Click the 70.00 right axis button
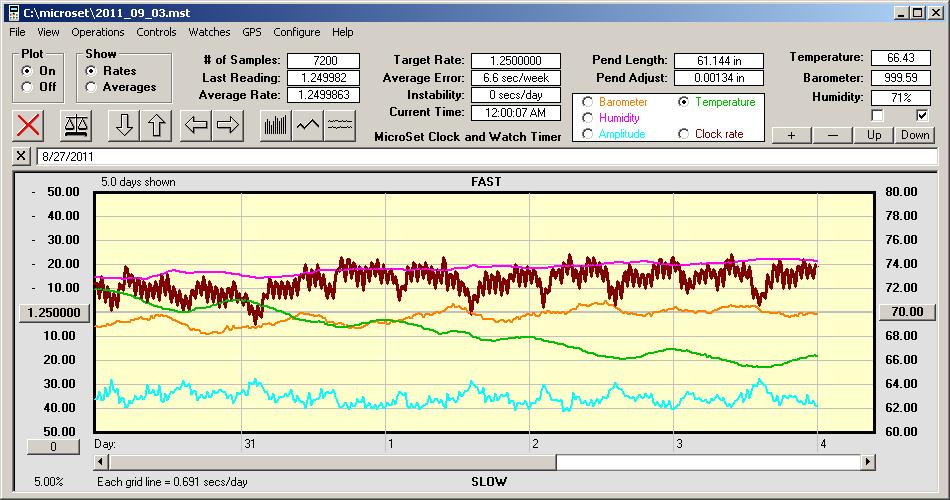Screen dimensions: 950x500 click(x=907, y=312)
